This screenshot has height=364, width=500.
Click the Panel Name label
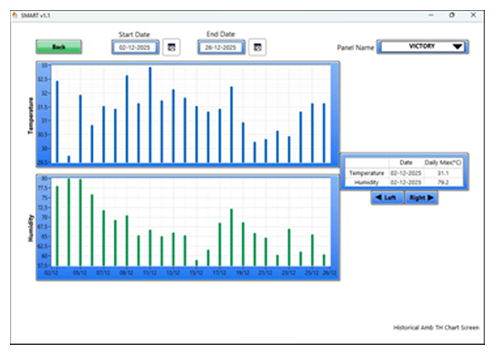[x=355, y=48]
